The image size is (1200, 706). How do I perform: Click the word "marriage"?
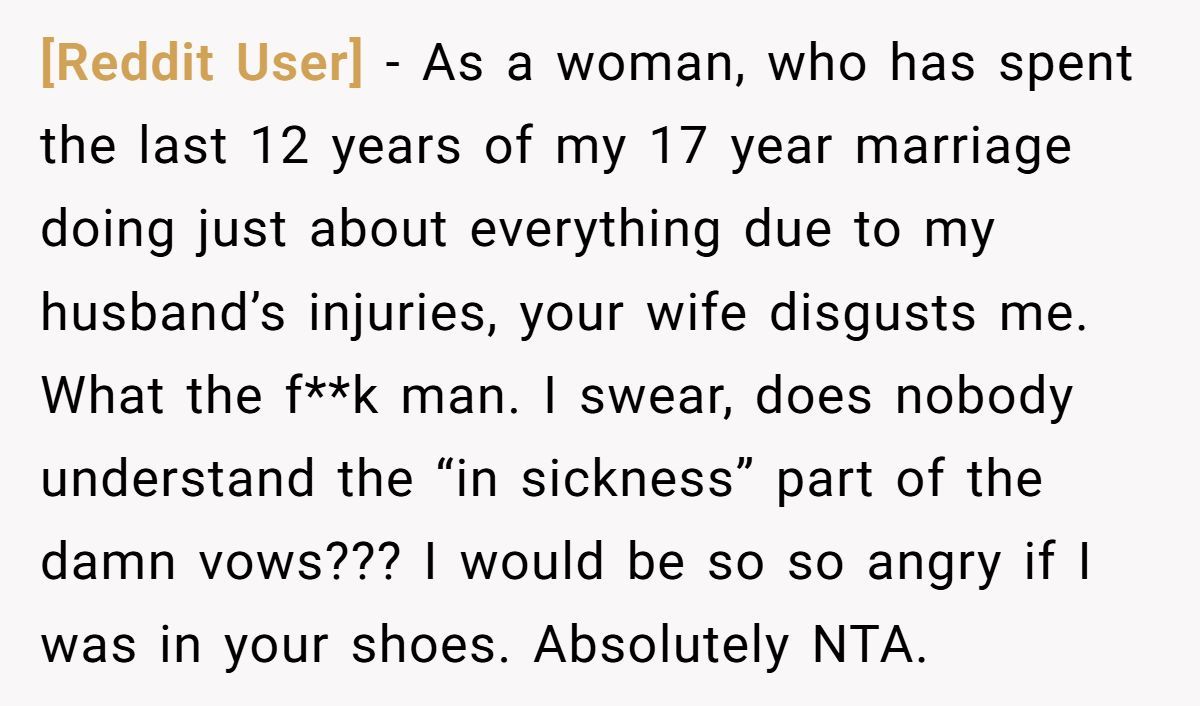(x=963, y=148)
